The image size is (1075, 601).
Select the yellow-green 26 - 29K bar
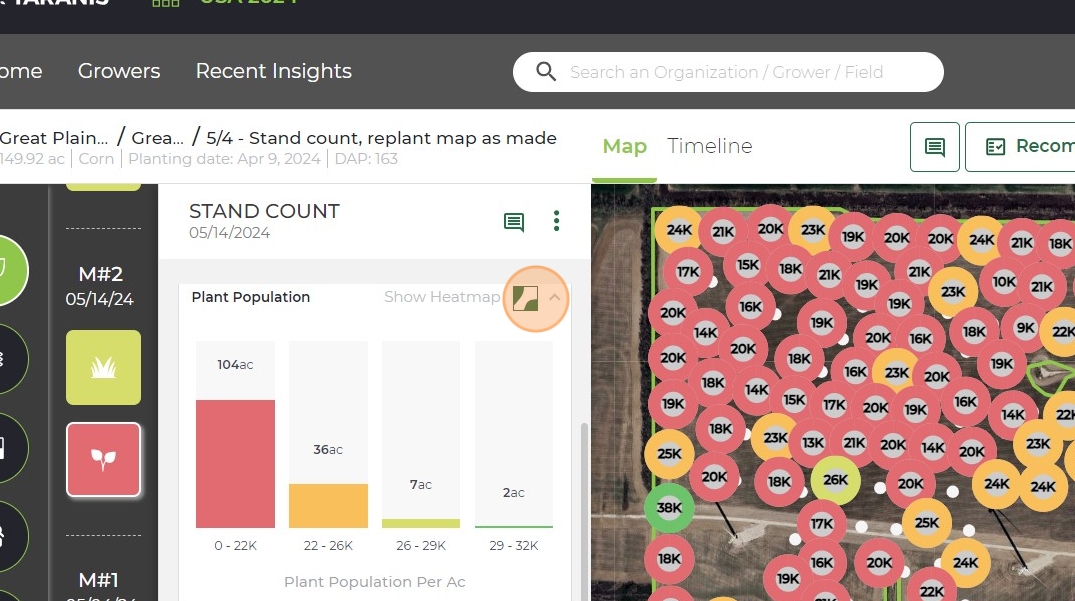click(x=421, y=524)
